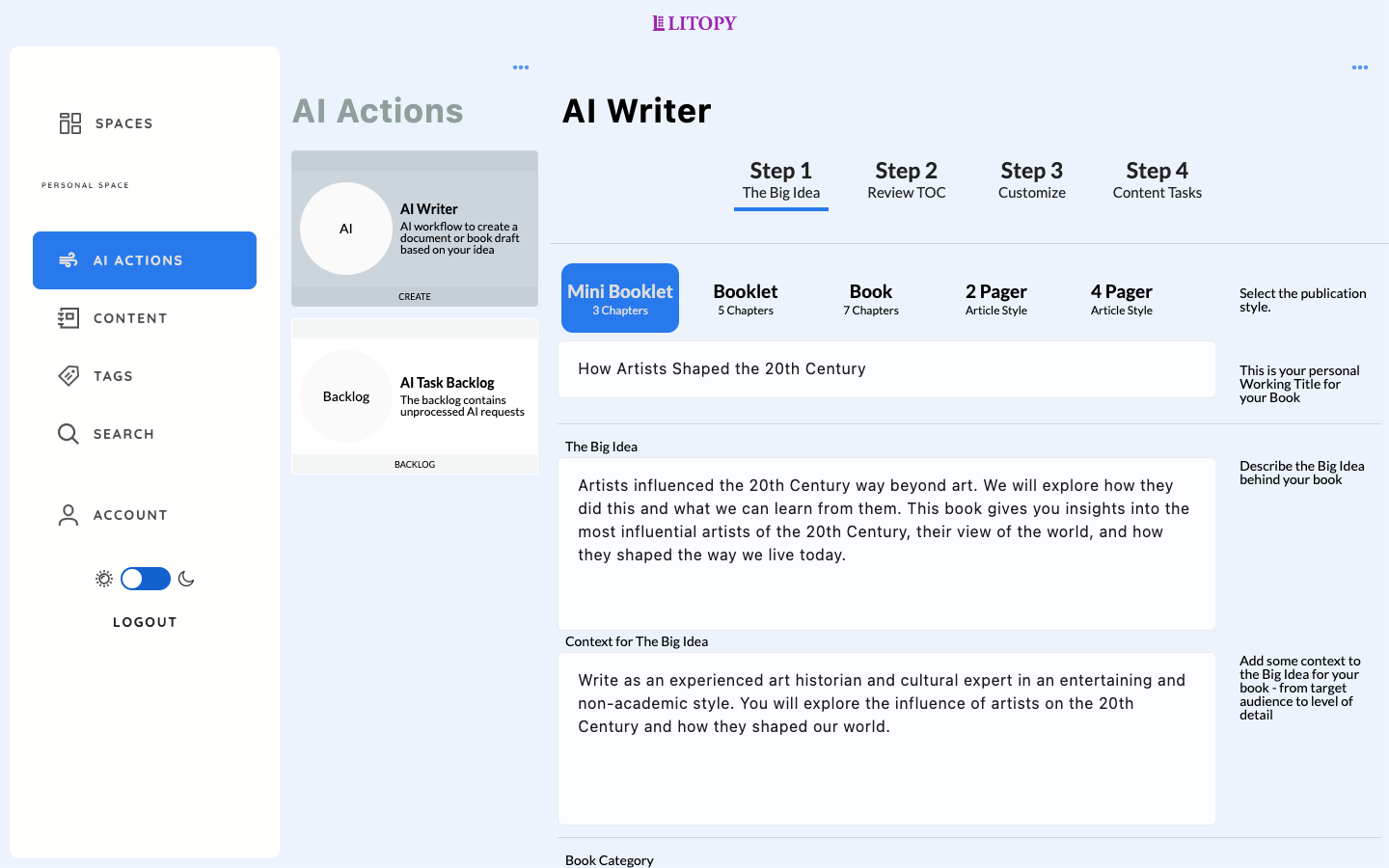
Task: Click the Spaces grid icon
Action: [x=69, y=123]
